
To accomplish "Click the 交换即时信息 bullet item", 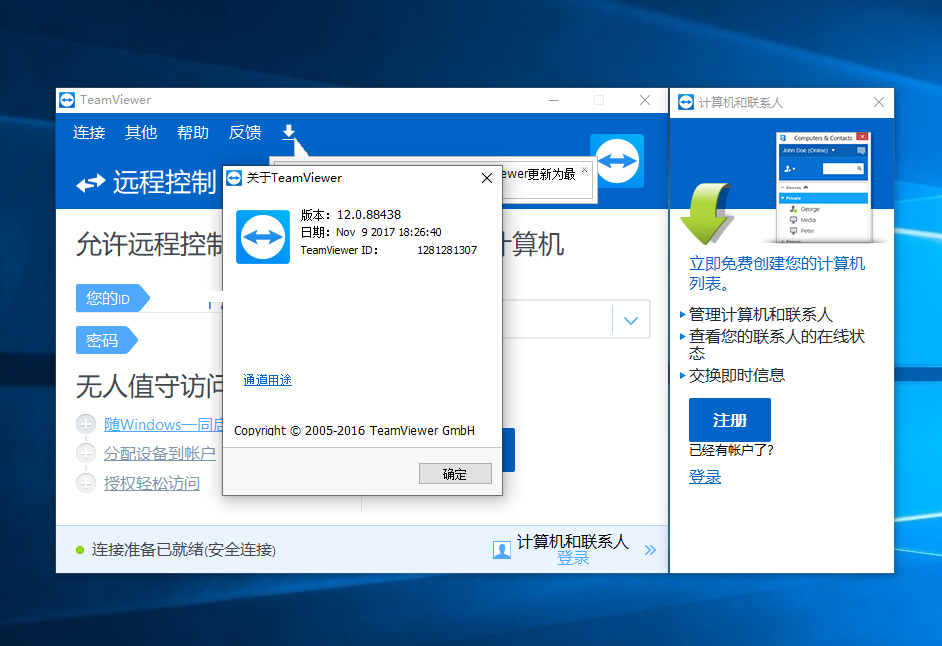I will click(x=737, y=376).
